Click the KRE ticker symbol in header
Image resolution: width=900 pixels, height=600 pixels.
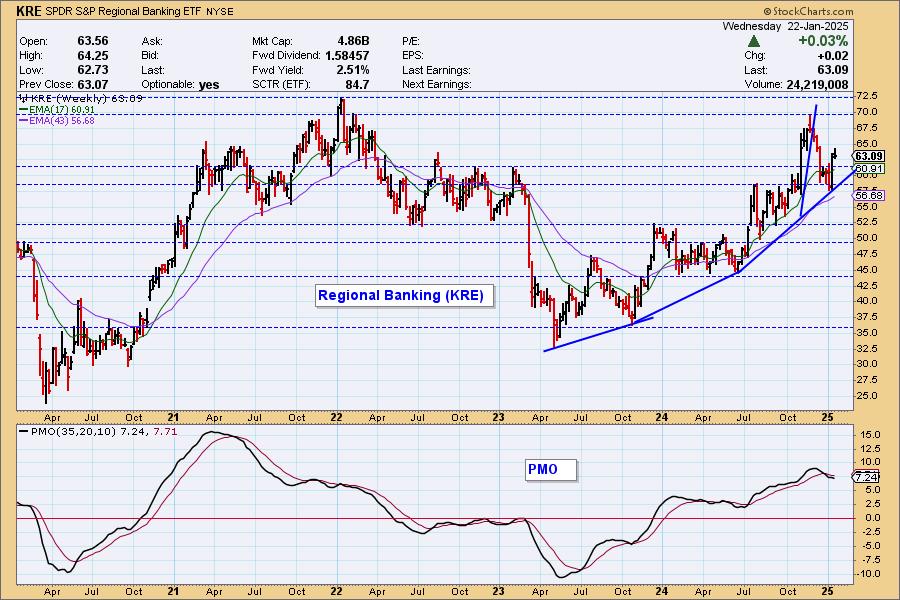(x=29, y=11)
